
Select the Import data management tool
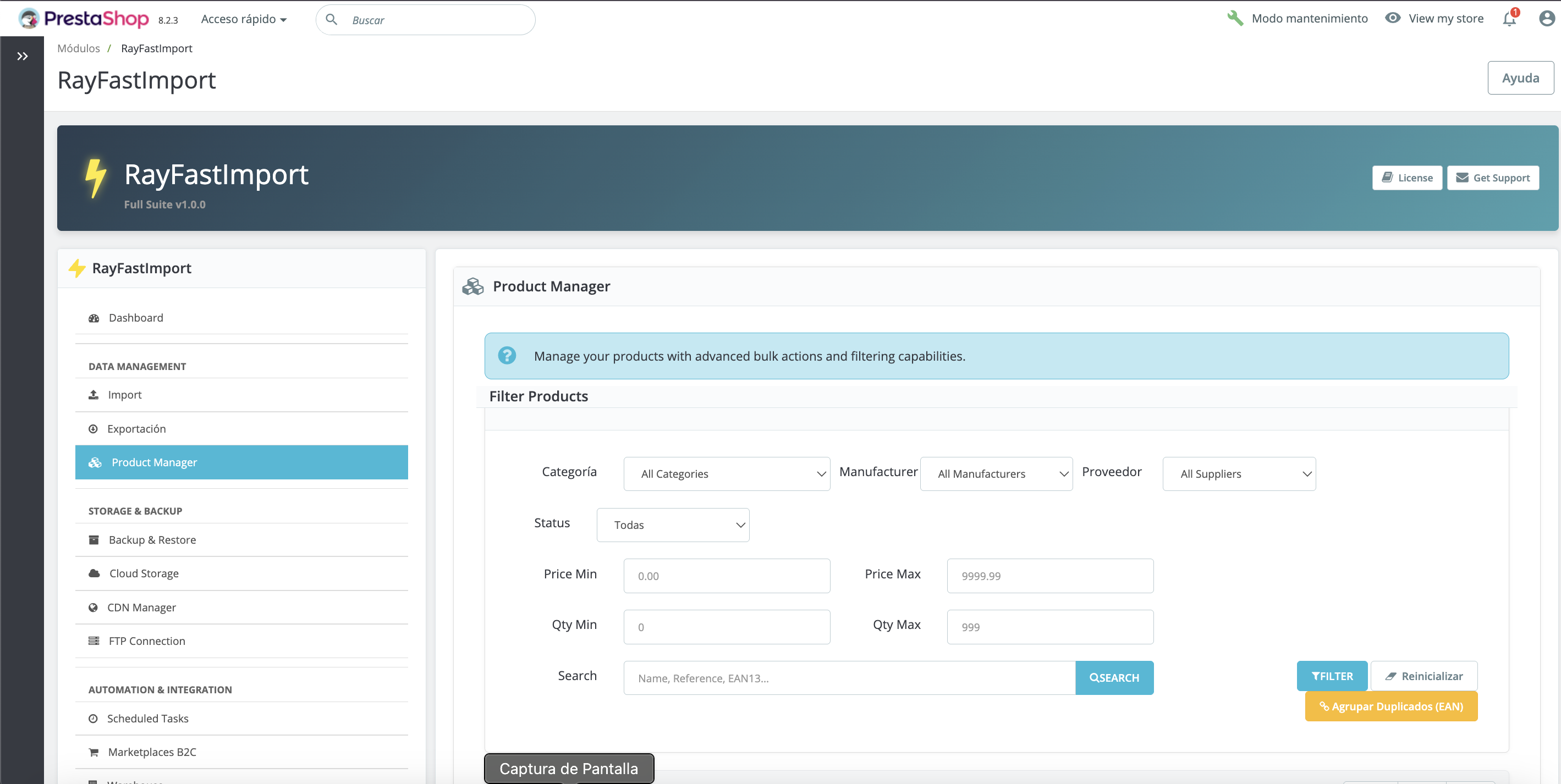tap(124, 394)
